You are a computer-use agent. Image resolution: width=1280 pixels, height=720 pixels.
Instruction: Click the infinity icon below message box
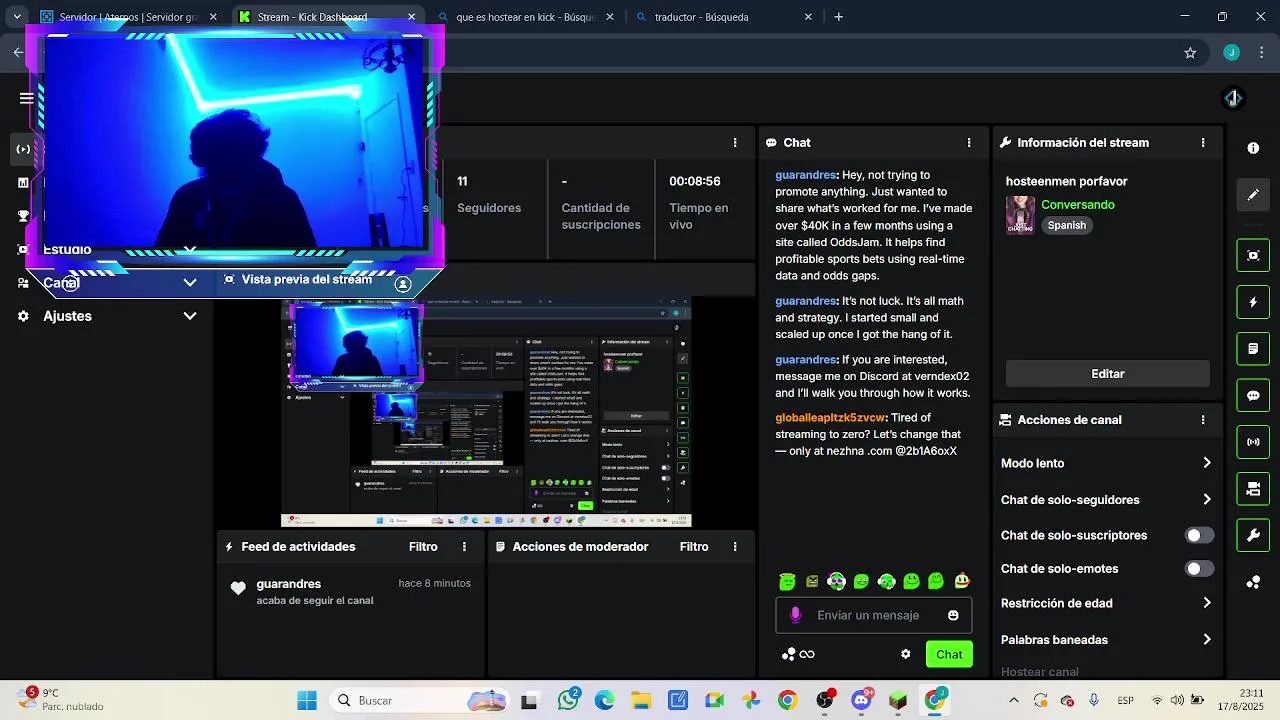(807, 654)
